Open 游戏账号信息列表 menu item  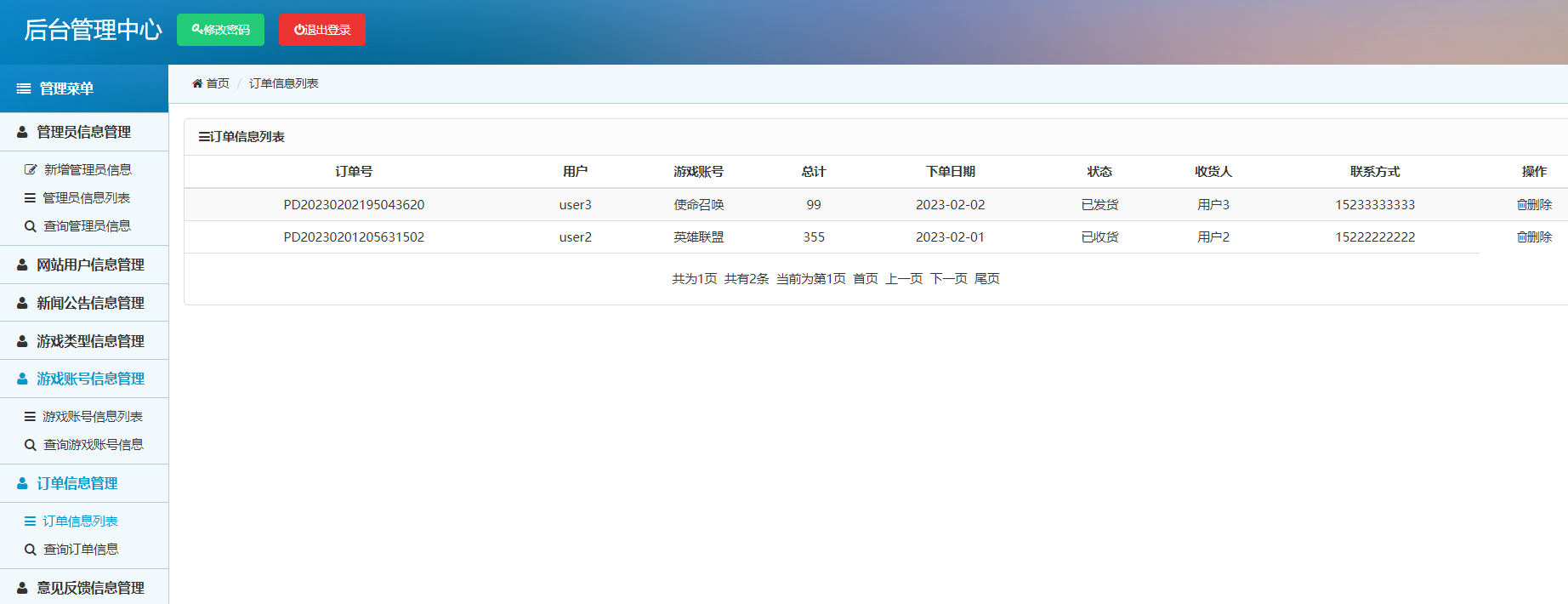(x=93, y=416)
